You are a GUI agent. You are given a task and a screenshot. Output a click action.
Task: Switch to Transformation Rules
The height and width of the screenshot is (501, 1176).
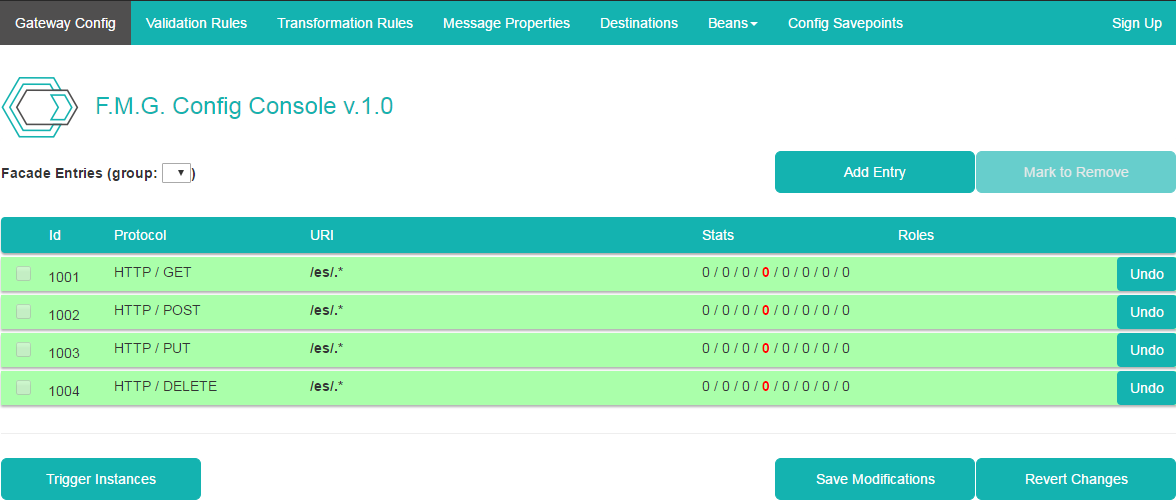(345, 23)
